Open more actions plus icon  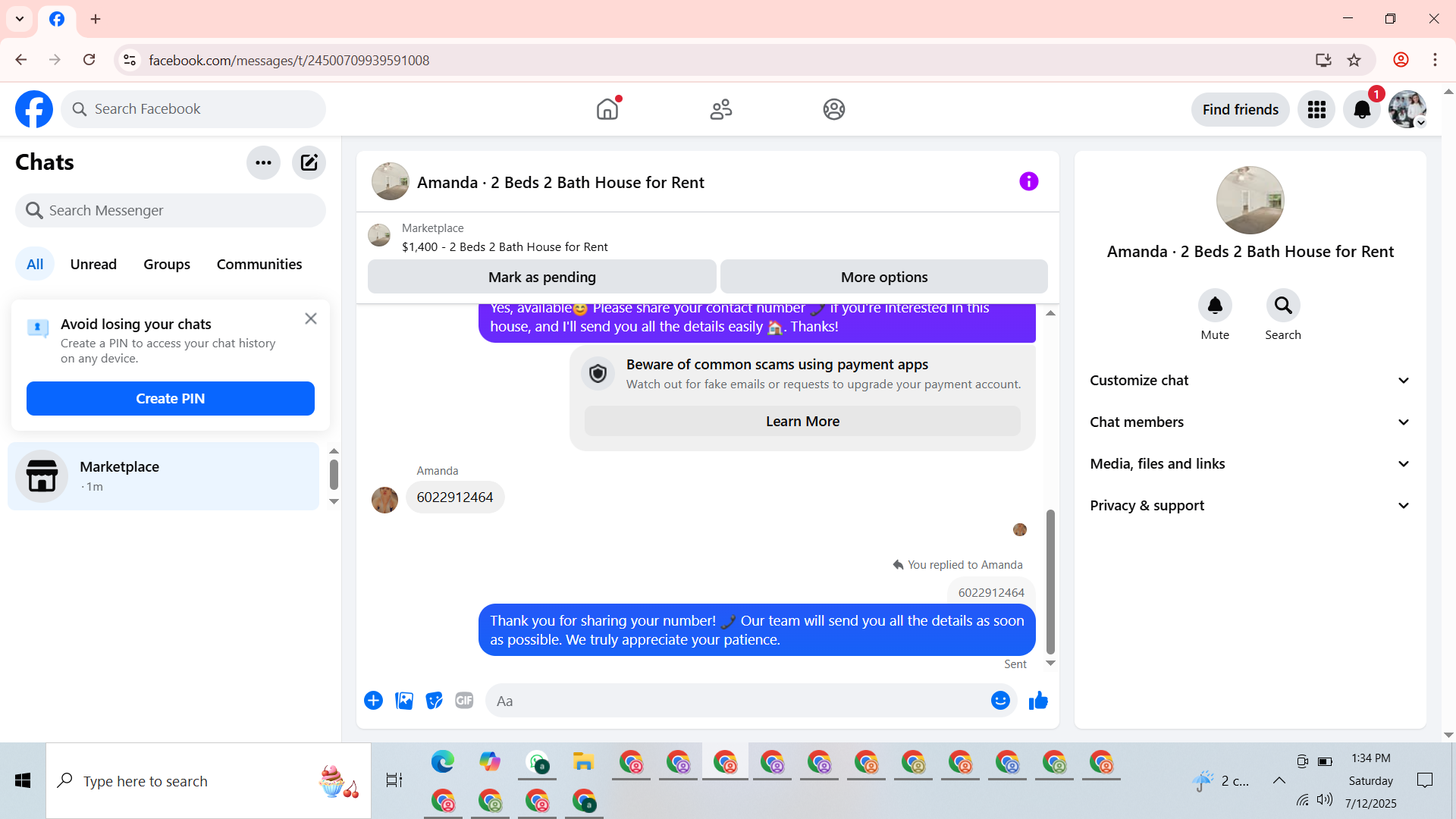pyautogui.click(x=373, y=701)
